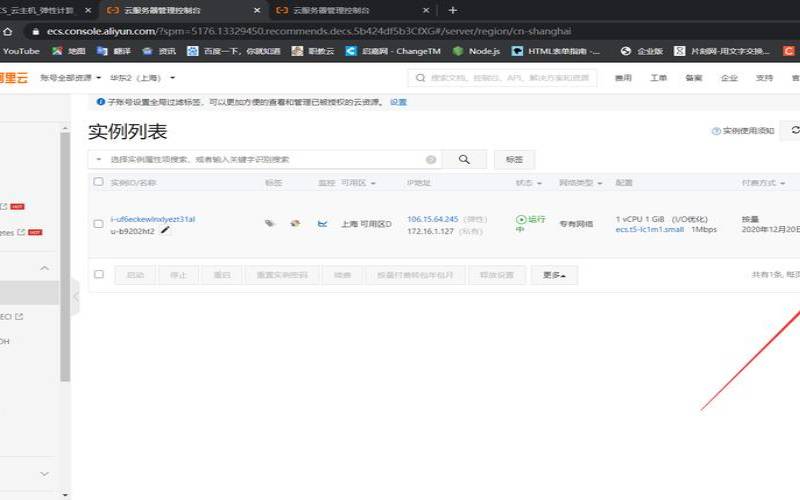The width and height of the screenshot is (800, 500).
Task: Open the monitoring chart icon for the instance
Action: [x=322, y=223]
